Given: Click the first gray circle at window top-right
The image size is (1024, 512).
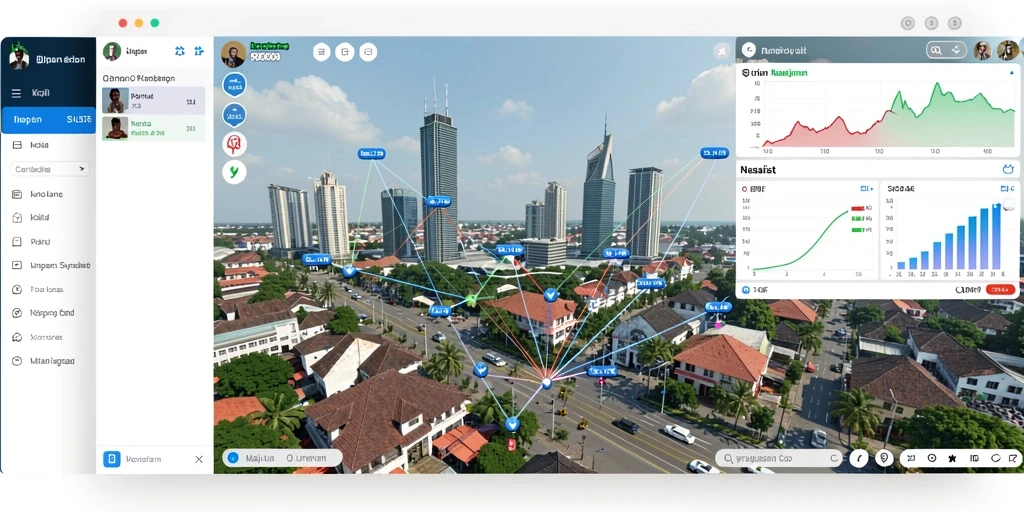Looking at the screenshot, I should tap(908, 24).
